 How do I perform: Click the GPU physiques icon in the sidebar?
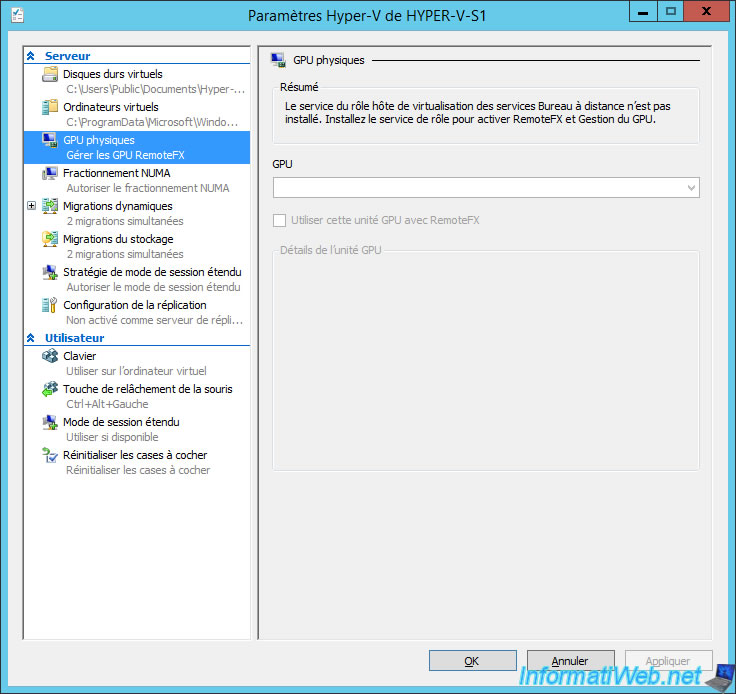coord(50,140)
